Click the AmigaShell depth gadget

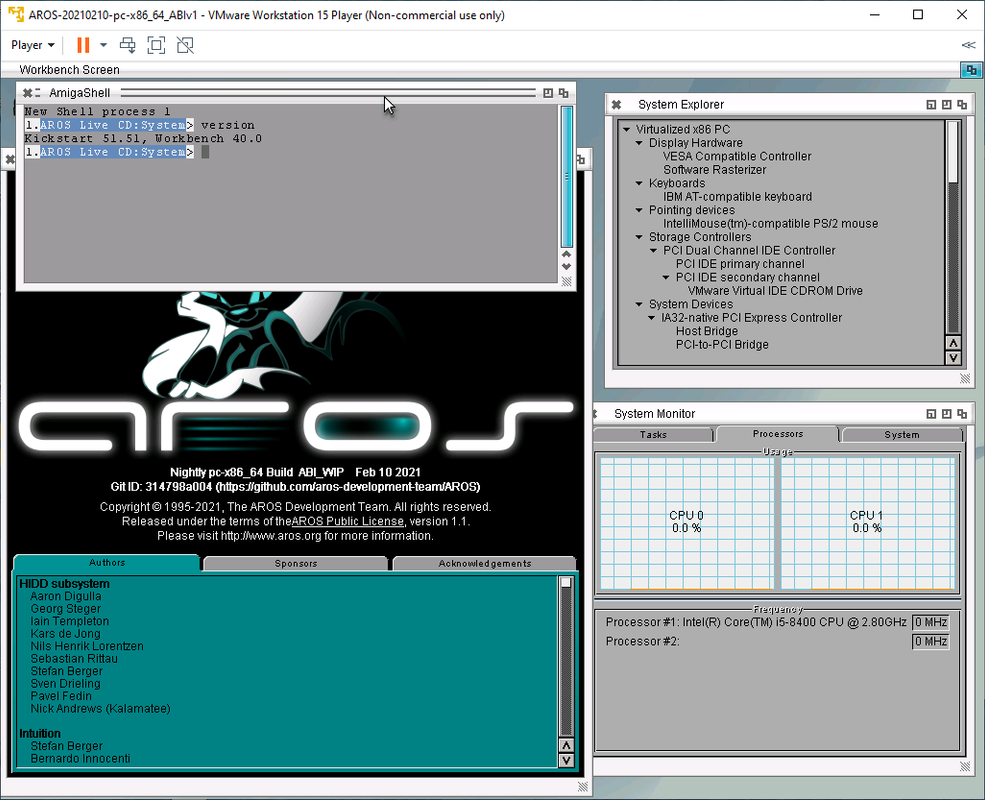pyautogui.click(x=563, y=93)
